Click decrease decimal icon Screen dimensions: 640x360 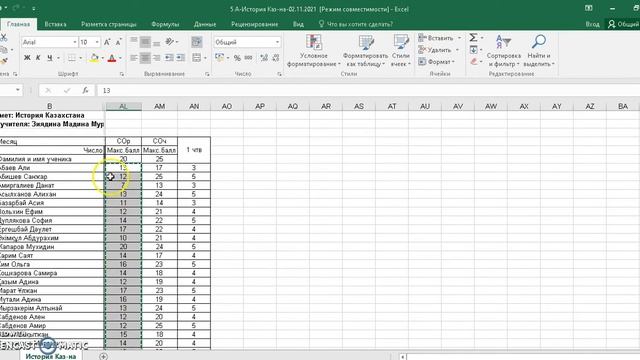pos(276,58)
